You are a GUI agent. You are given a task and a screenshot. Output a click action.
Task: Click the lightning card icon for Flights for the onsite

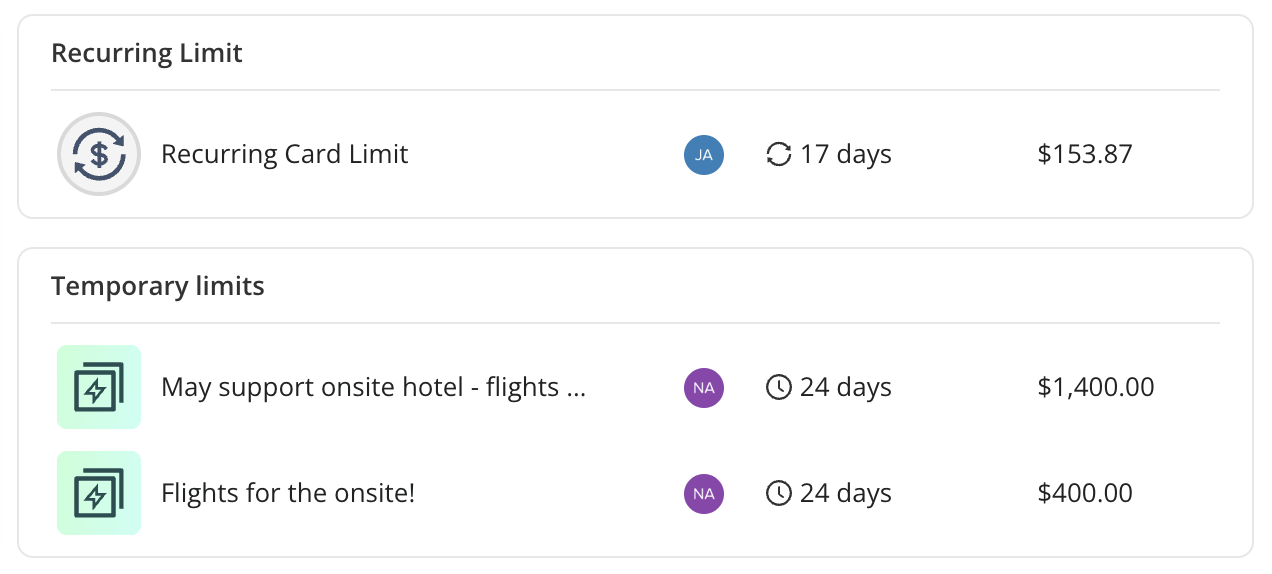(x=99, y=493)
